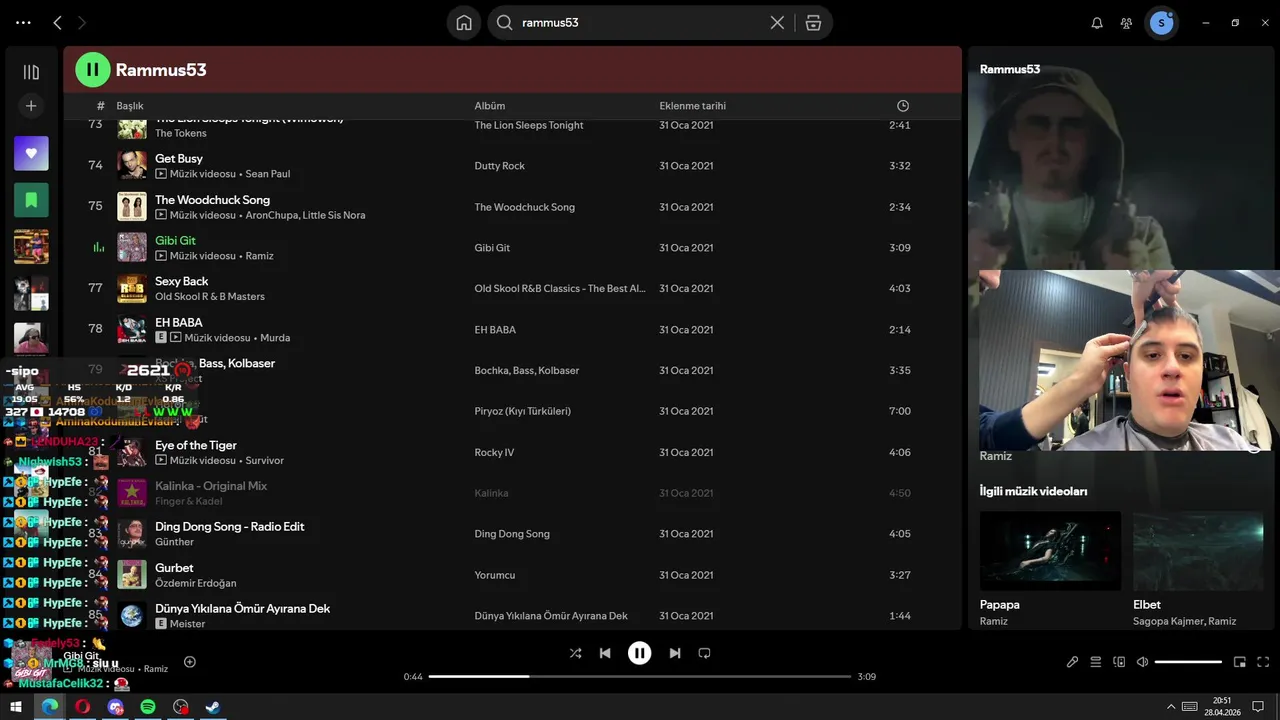Open artist link AronChupa
Screen dimensions: 1280x720
point(272,215)
